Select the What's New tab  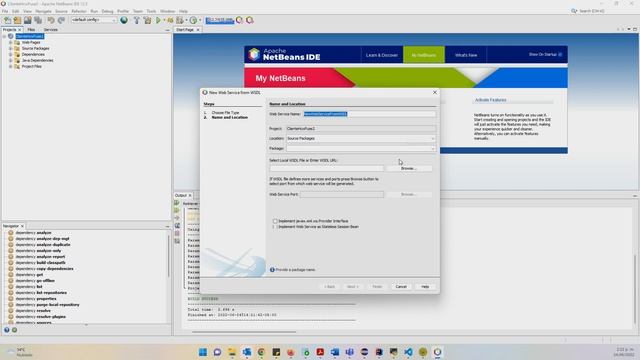click(466, 55)
